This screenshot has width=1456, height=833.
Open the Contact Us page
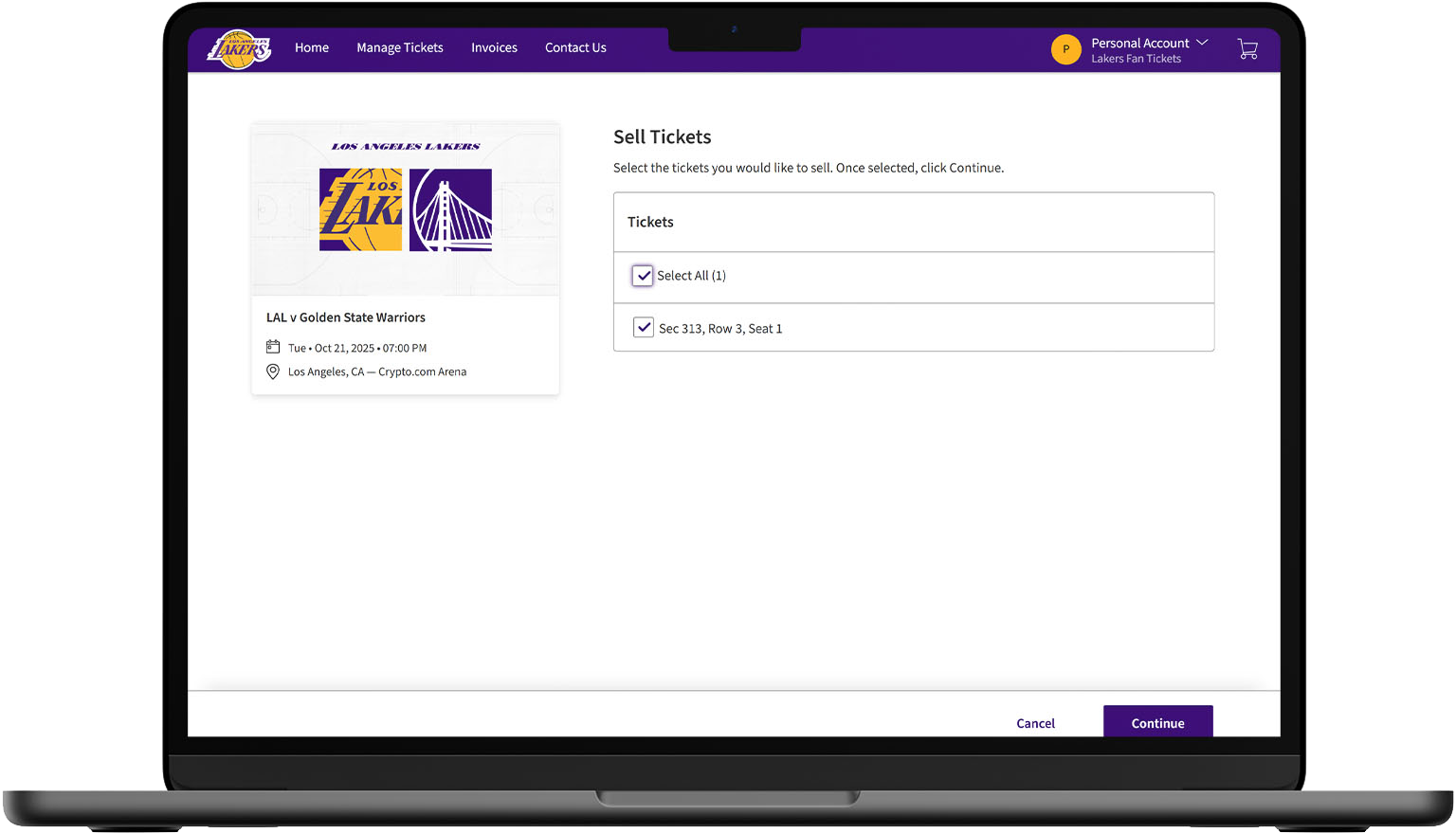(575, 47)
